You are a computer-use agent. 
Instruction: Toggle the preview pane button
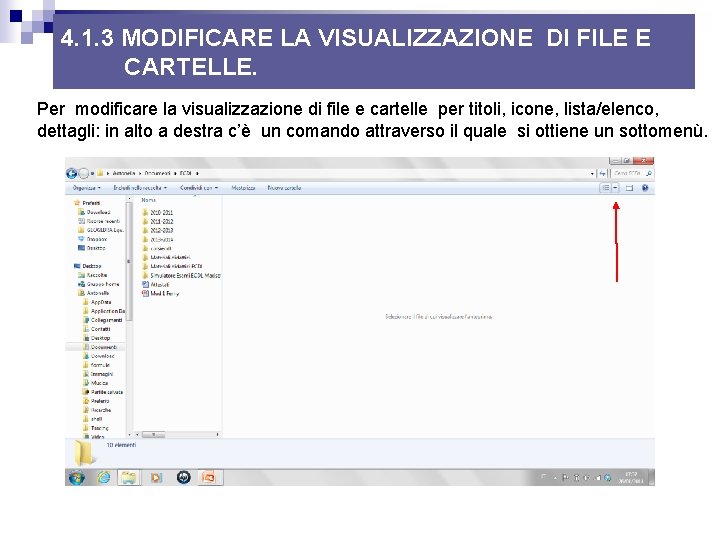click(x=629, y=188)
